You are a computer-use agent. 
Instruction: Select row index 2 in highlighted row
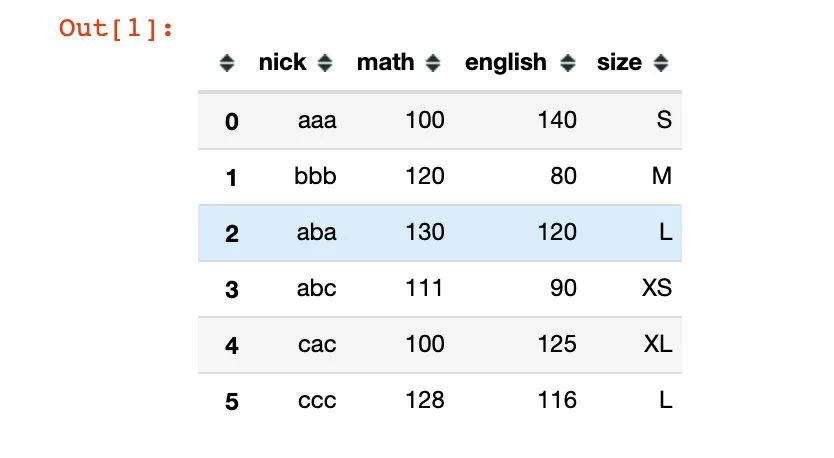pos(231,234)
